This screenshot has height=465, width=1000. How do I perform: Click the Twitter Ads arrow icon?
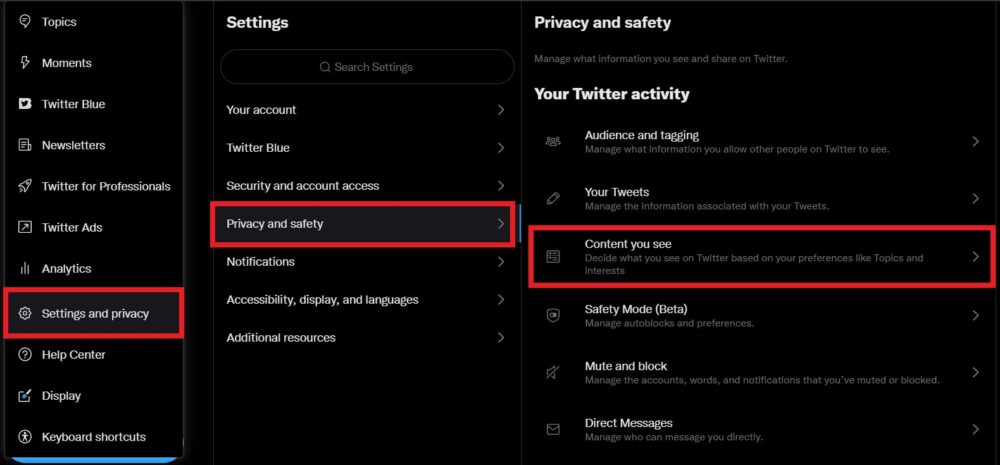(x=25, y=227)
